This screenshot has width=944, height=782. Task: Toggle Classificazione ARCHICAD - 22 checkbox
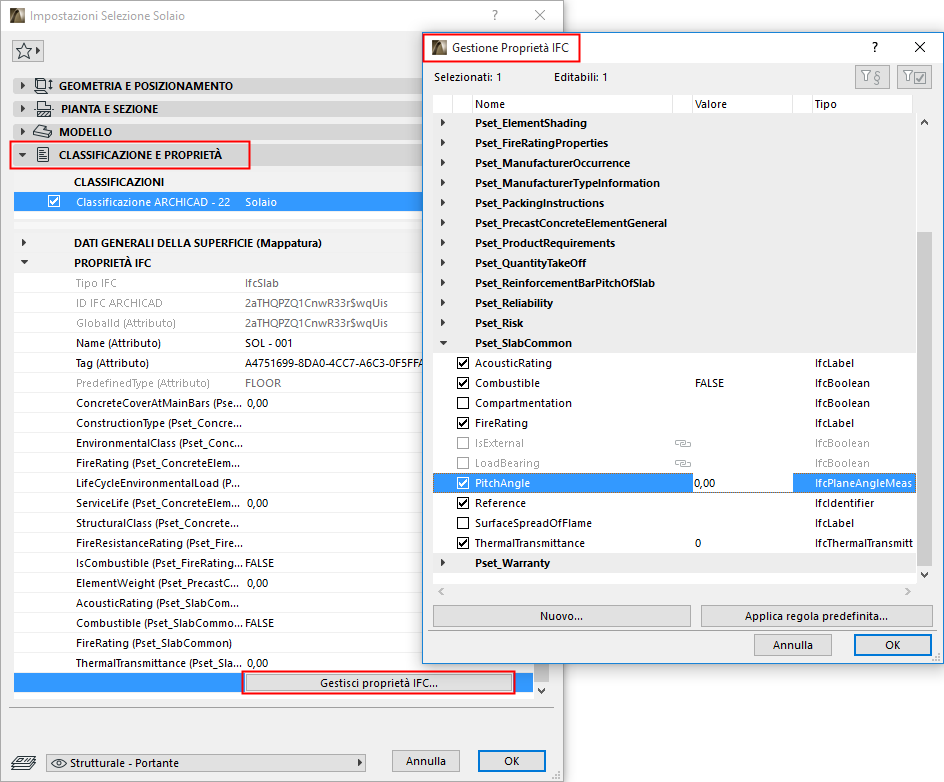click(x=54, y=202)
